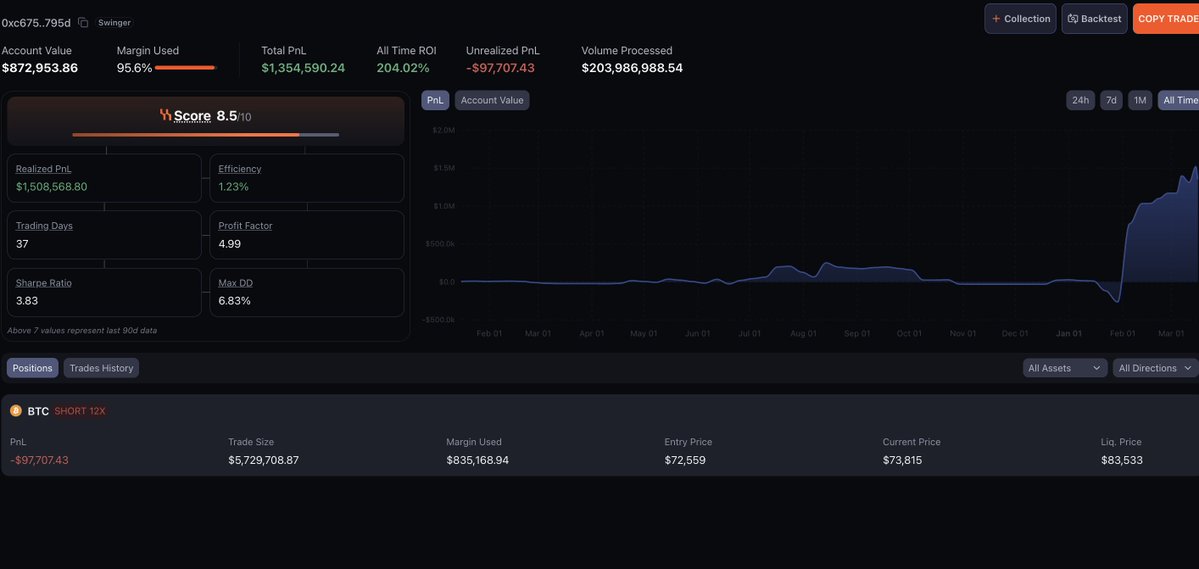Screen dimensions: 1199x569
Task: Click Volume Processed $203,986,988.54 value
Action: [x=632, y=68]
